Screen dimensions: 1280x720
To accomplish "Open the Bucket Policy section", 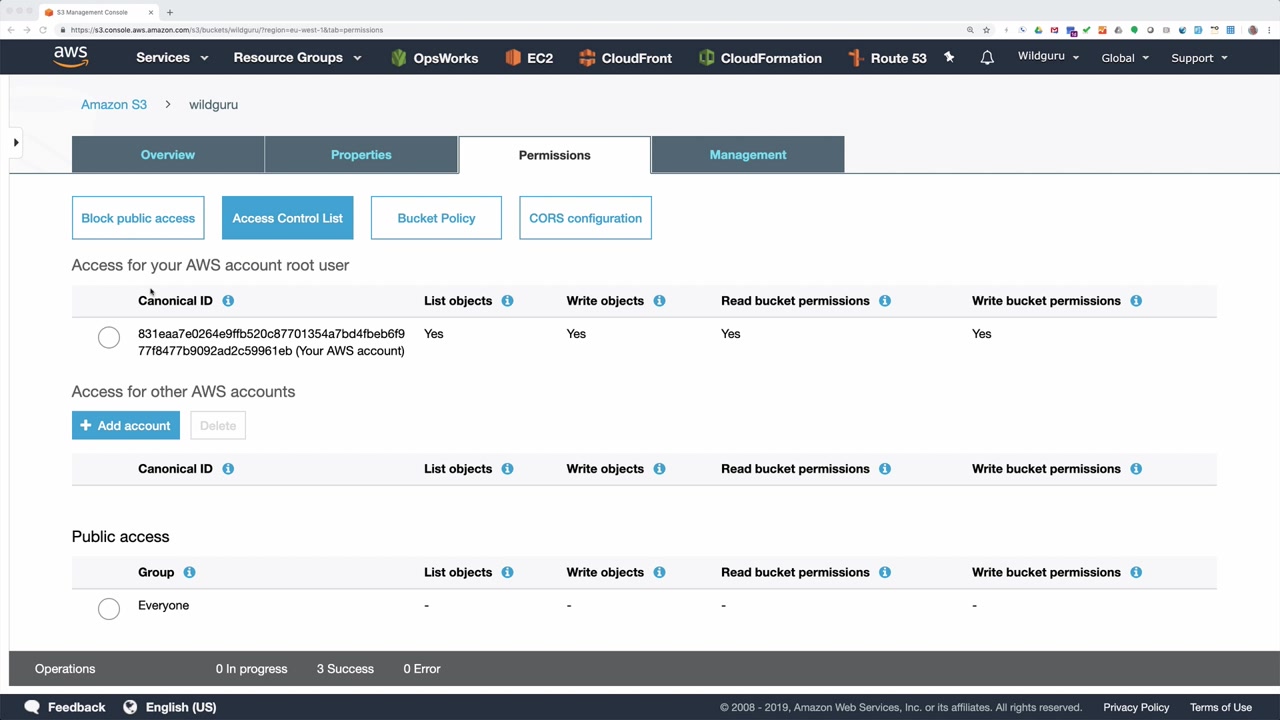I will click(x=436, y=218).
